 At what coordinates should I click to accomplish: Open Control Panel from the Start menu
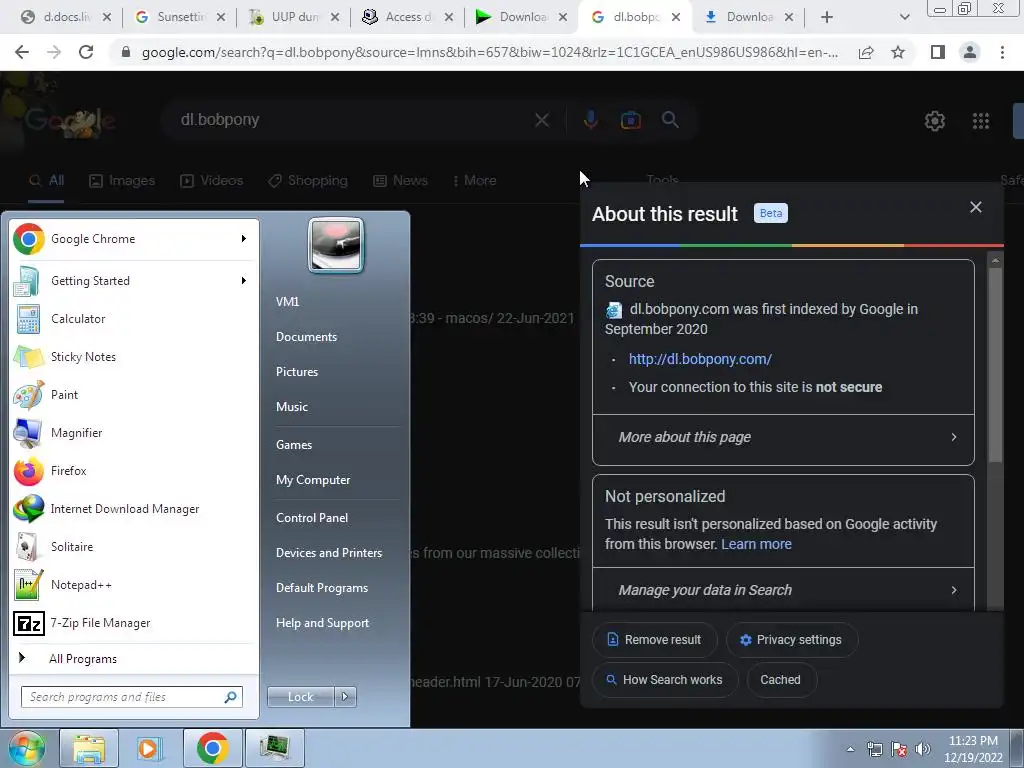[x=312, y=518]
